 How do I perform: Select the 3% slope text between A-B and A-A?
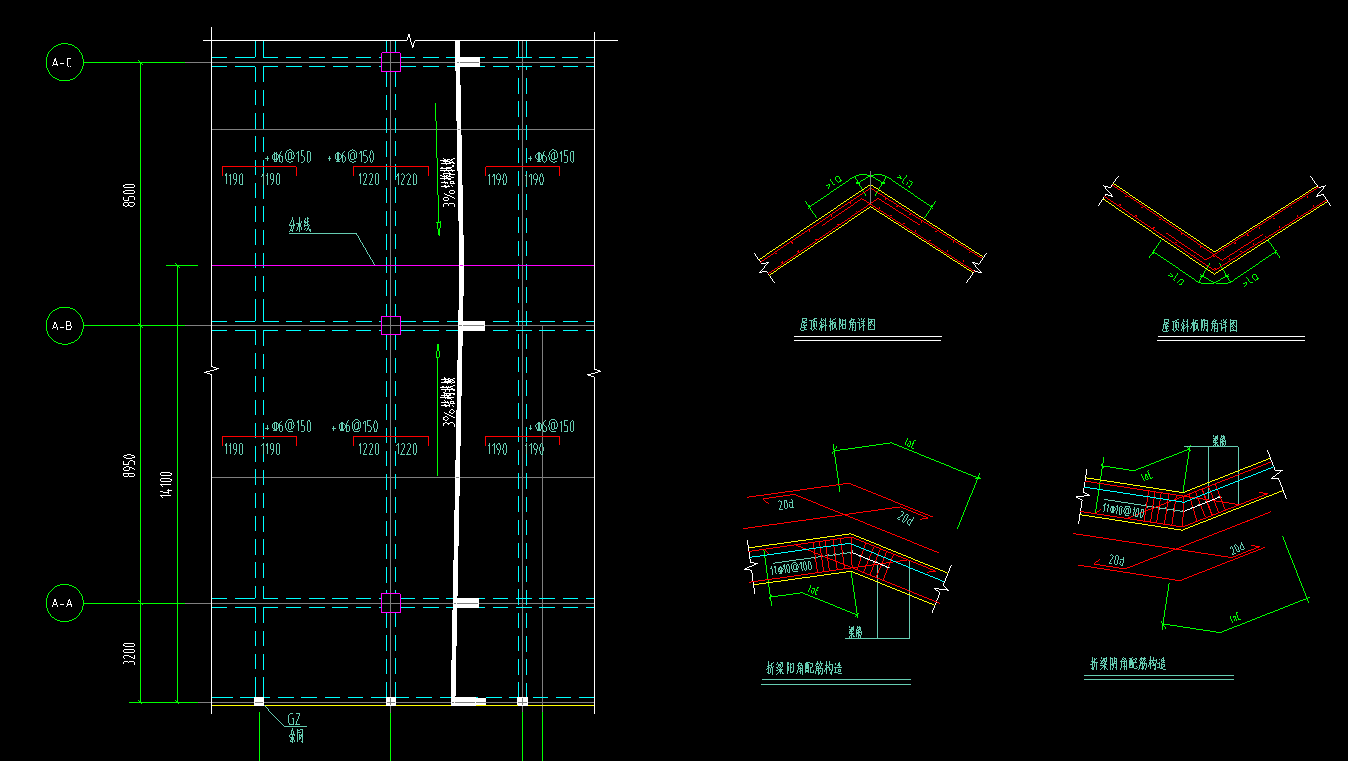click(450, 402)
